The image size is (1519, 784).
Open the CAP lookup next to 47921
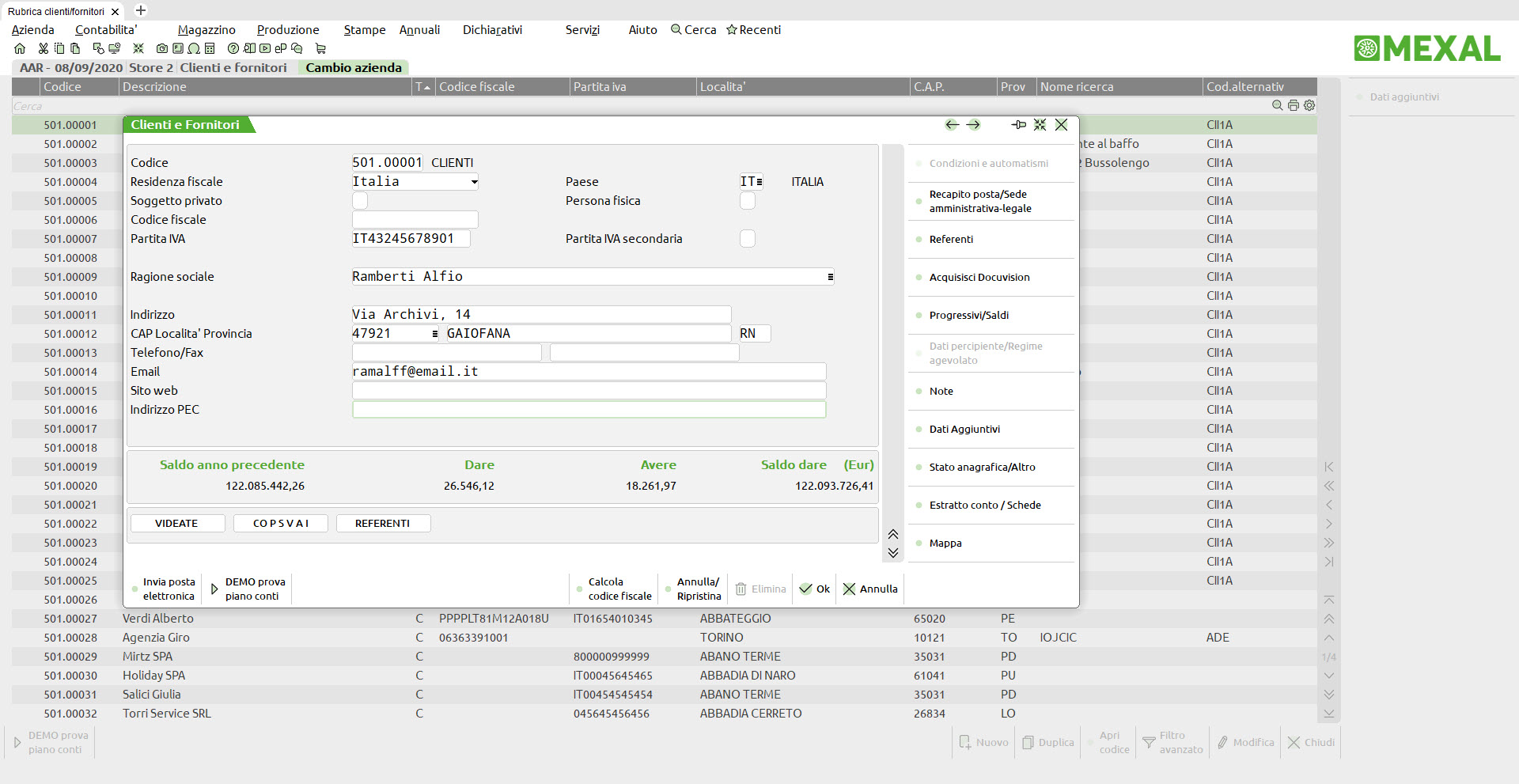[434, 333]
